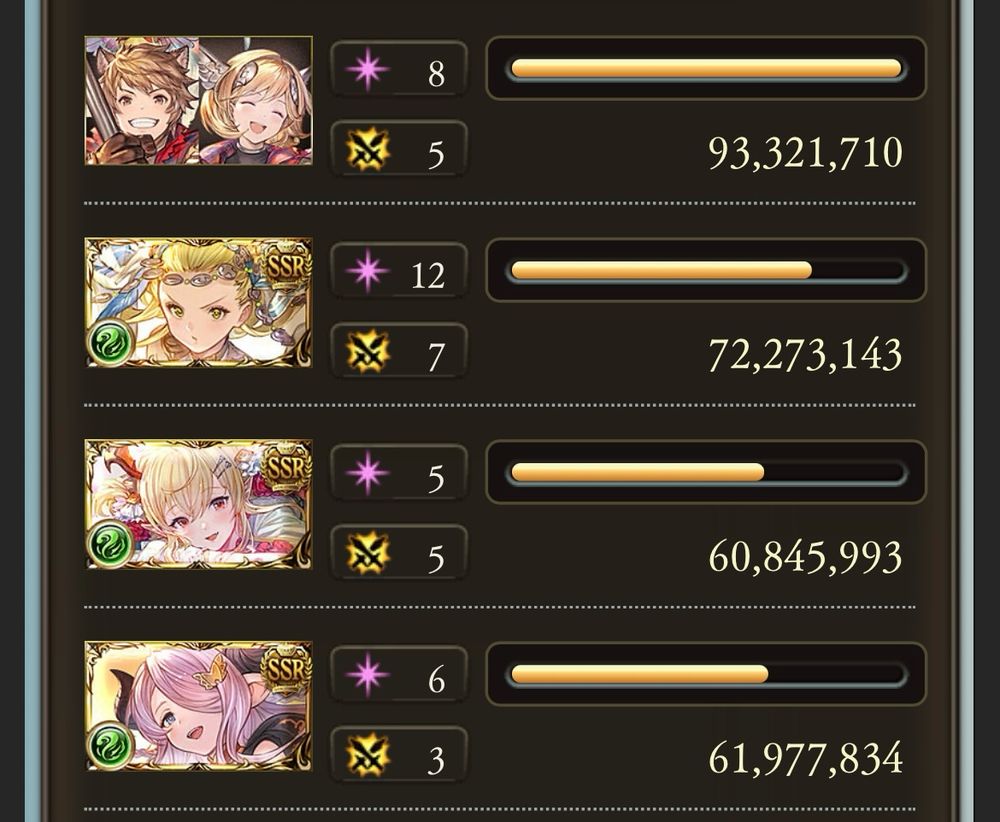
Task: Select the pink star icon showing 12
Action: [x=367, y=270]
